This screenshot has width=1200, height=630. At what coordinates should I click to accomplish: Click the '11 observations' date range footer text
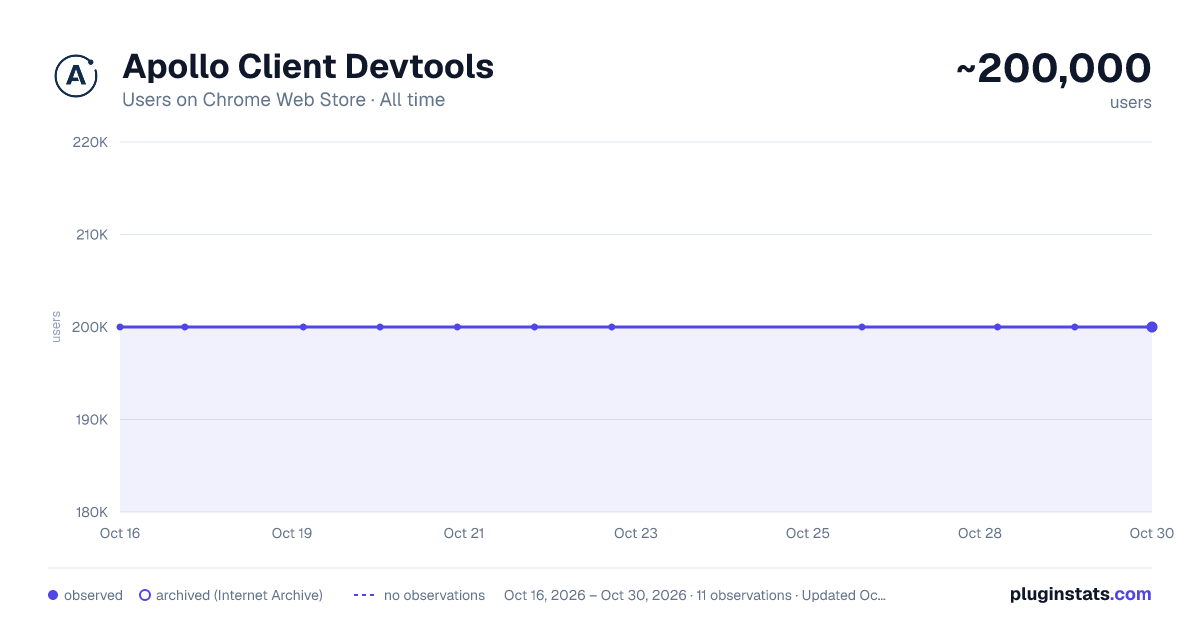point(695,595)
